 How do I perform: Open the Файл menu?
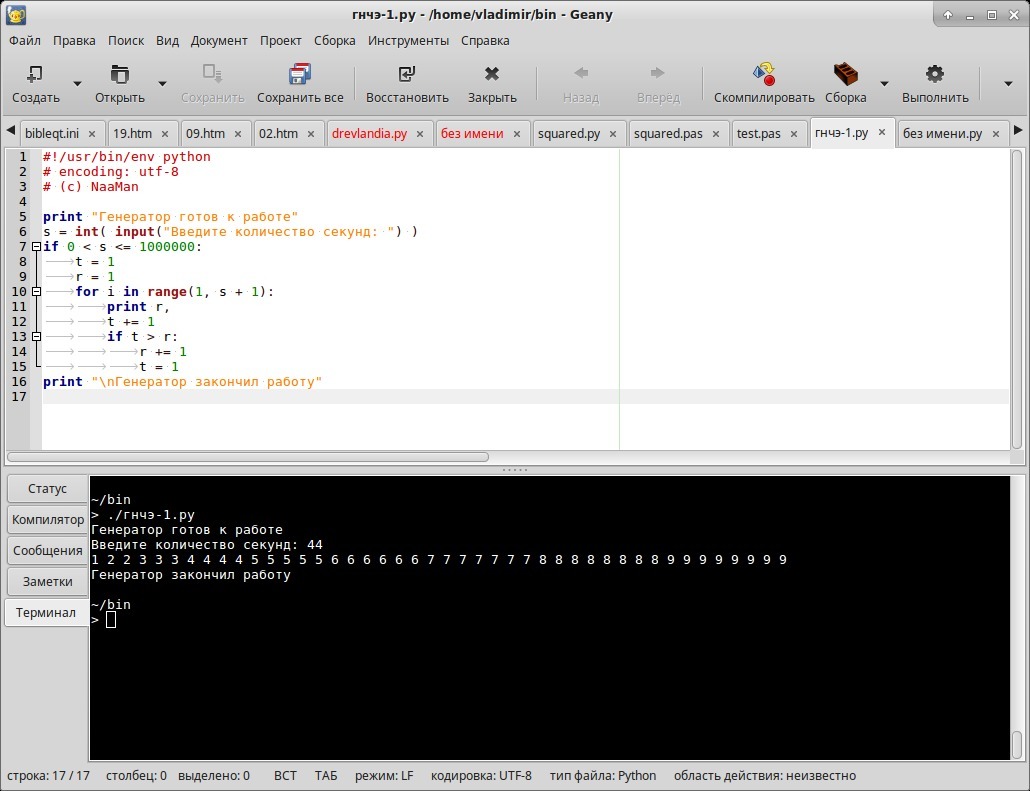[25, 41]
